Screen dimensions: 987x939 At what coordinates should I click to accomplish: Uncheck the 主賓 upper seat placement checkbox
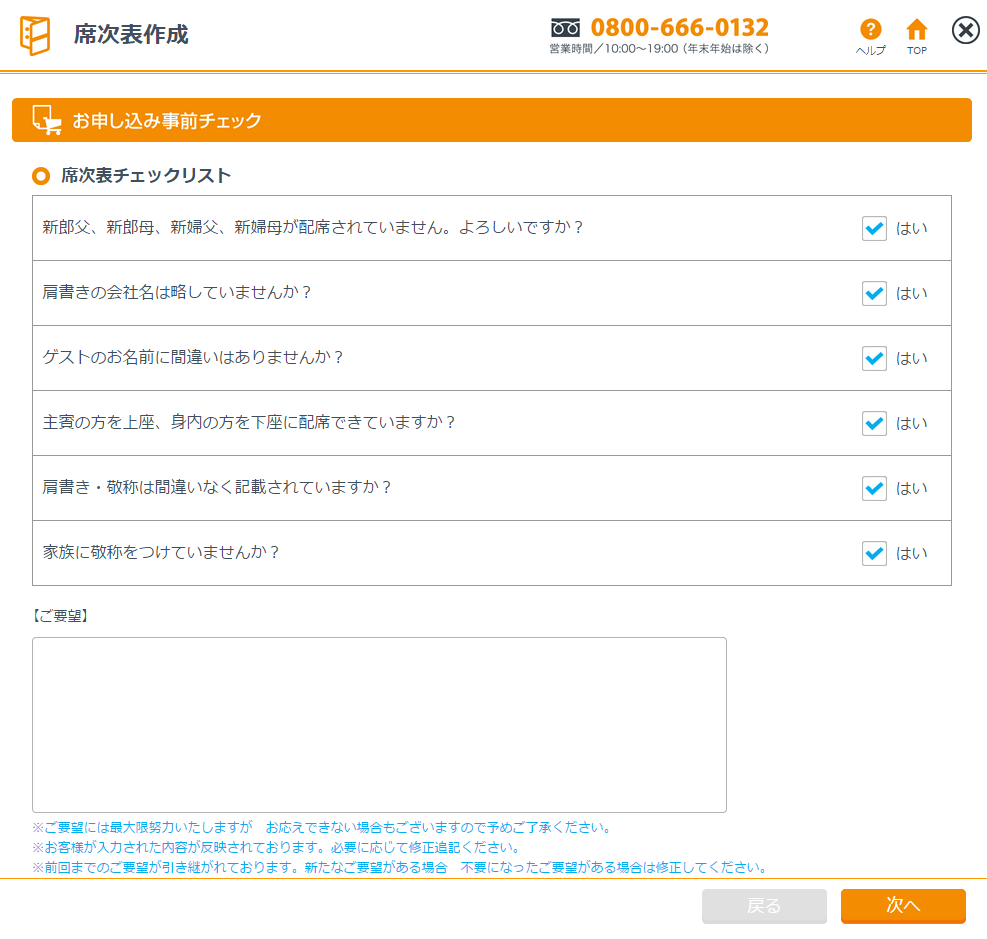point(874,423)
